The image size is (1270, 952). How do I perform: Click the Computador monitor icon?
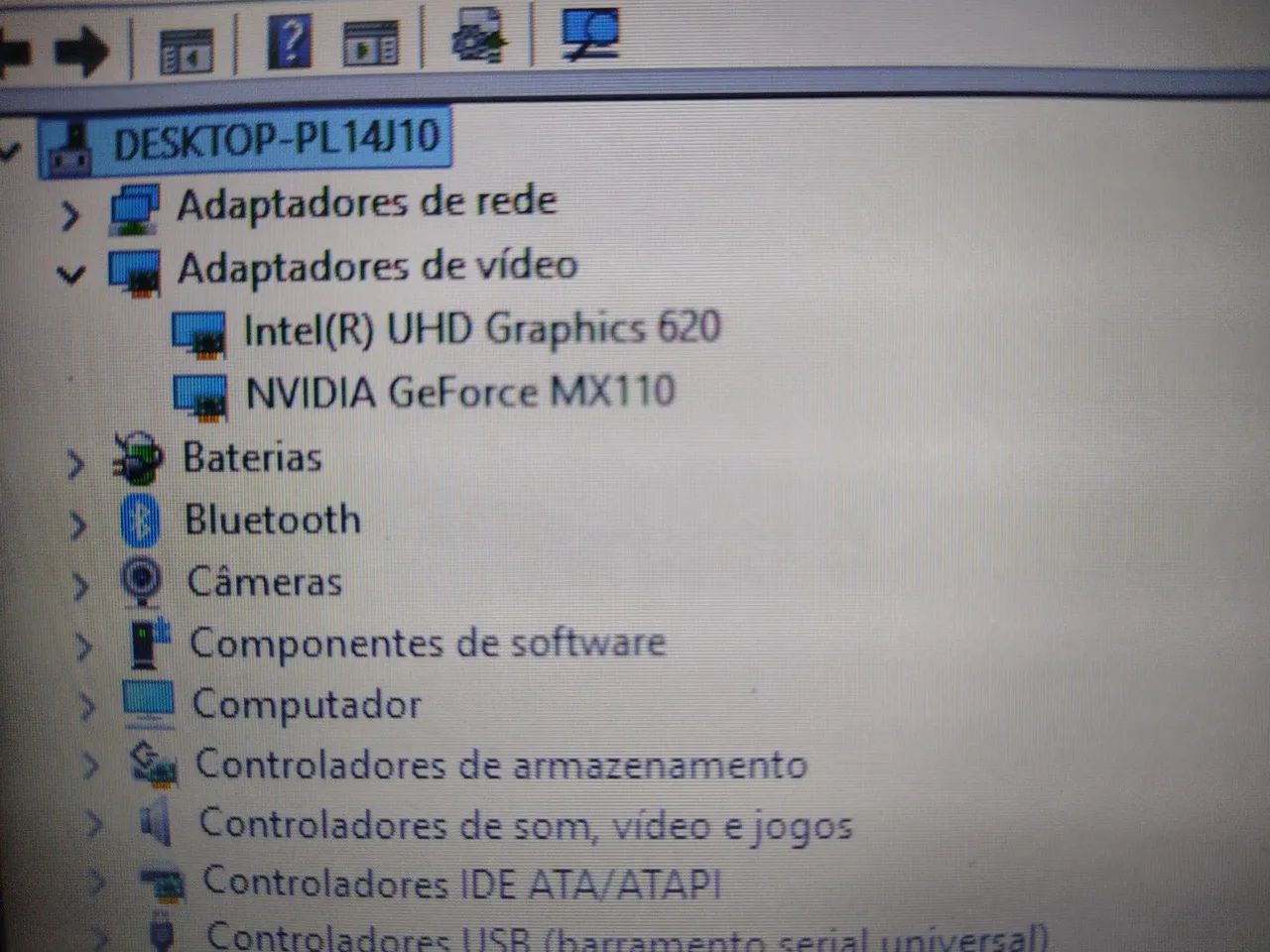tap(149, 704)
